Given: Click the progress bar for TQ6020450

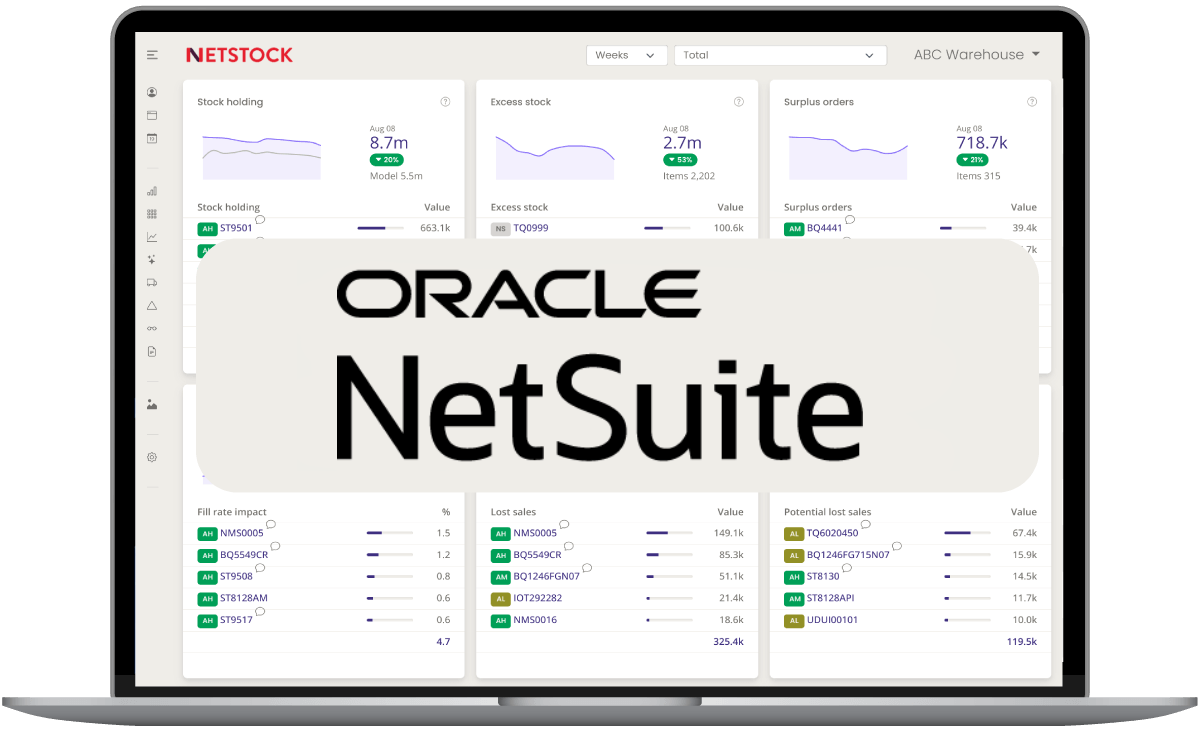Looking at the screenshot, I should pos(968,534).
